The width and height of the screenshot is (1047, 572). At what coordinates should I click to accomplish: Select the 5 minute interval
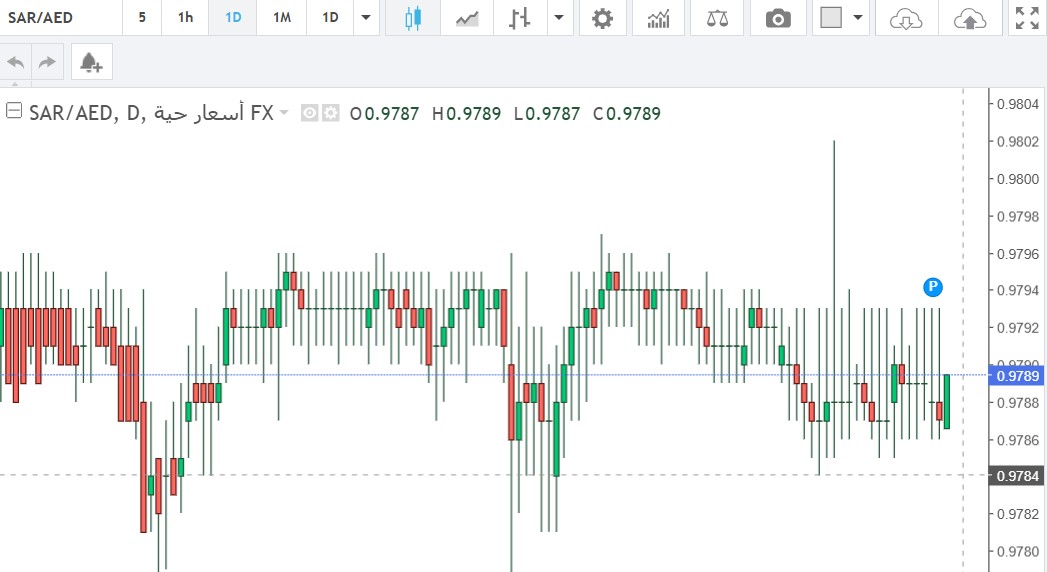[142, 17]
